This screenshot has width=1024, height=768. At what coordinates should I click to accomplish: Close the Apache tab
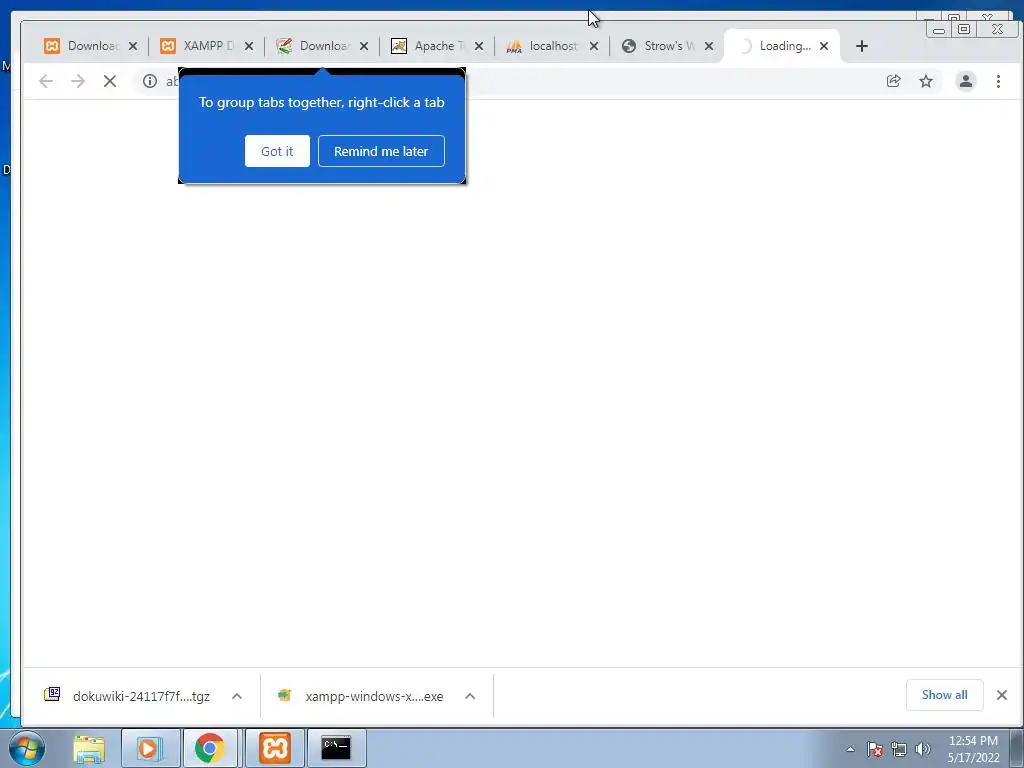click(479, 46)
